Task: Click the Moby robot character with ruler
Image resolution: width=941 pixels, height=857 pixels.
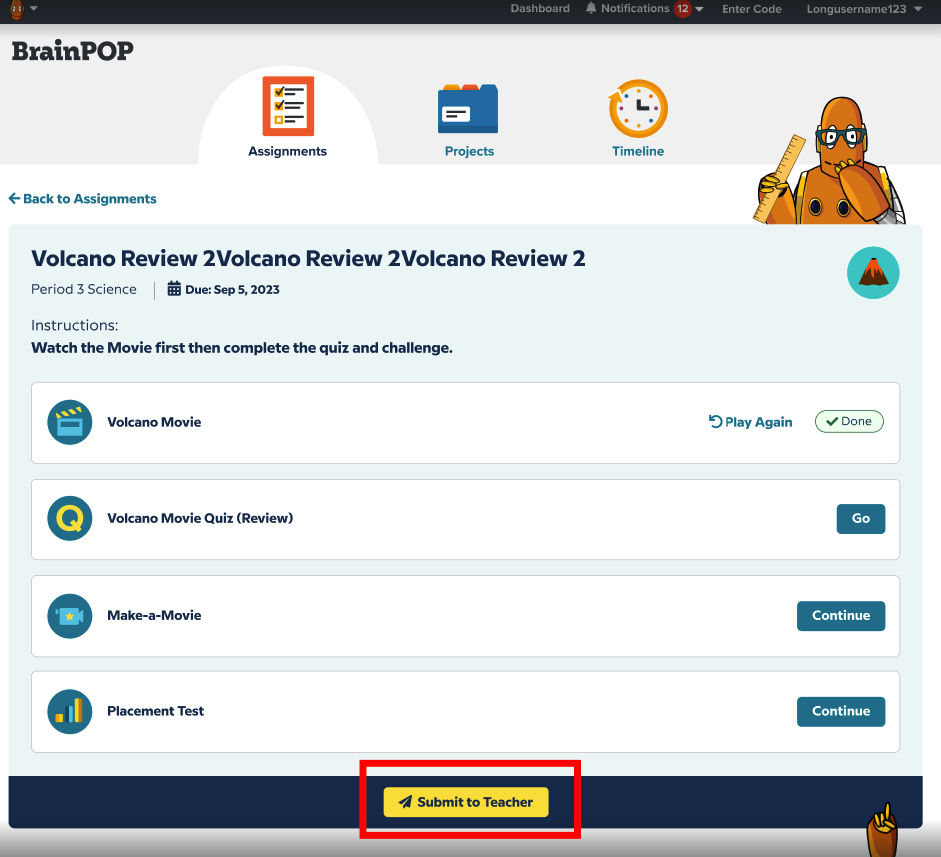Action: 832,160
